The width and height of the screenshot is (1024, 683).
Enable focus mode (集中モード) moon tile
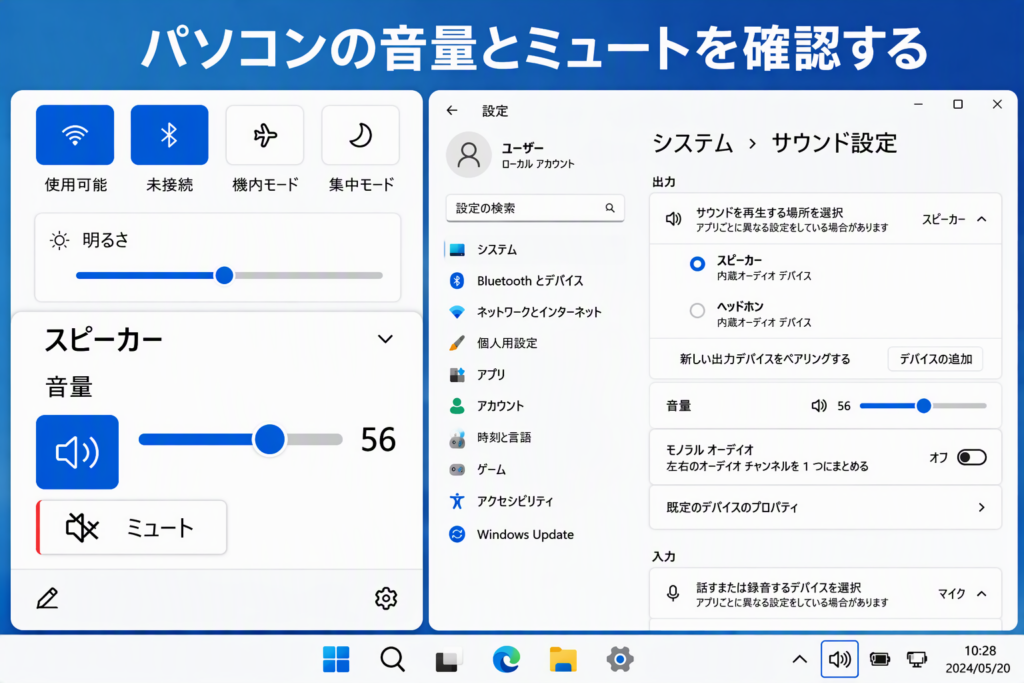[x=360, y=135]
